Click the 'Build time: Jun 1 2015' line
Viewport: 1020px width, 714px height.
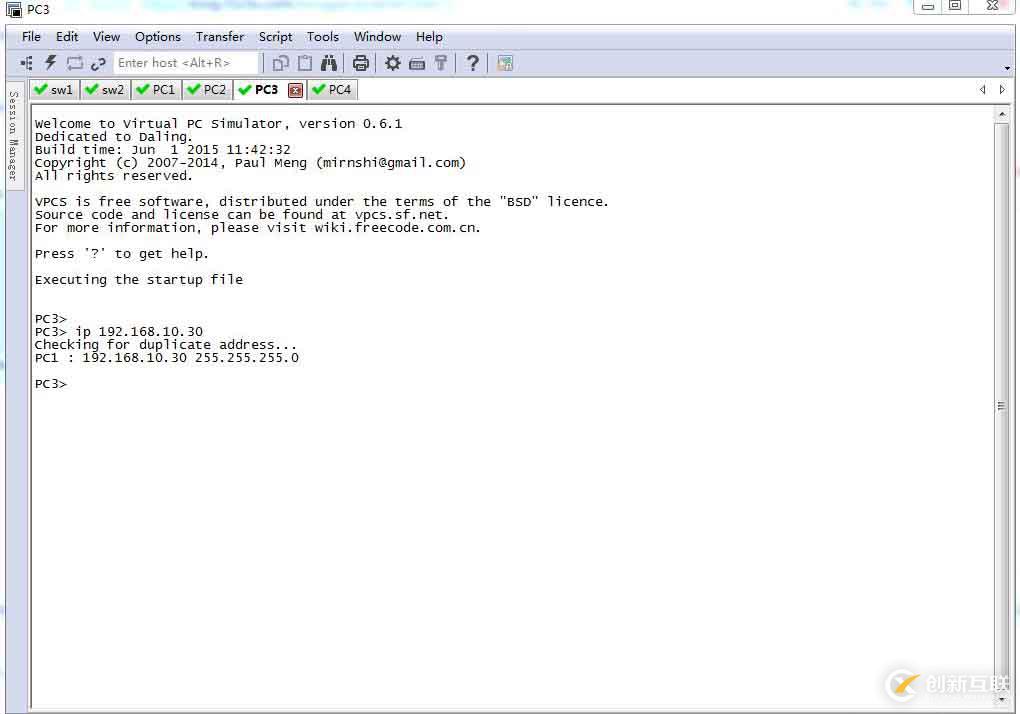click(x=163, y=150)
